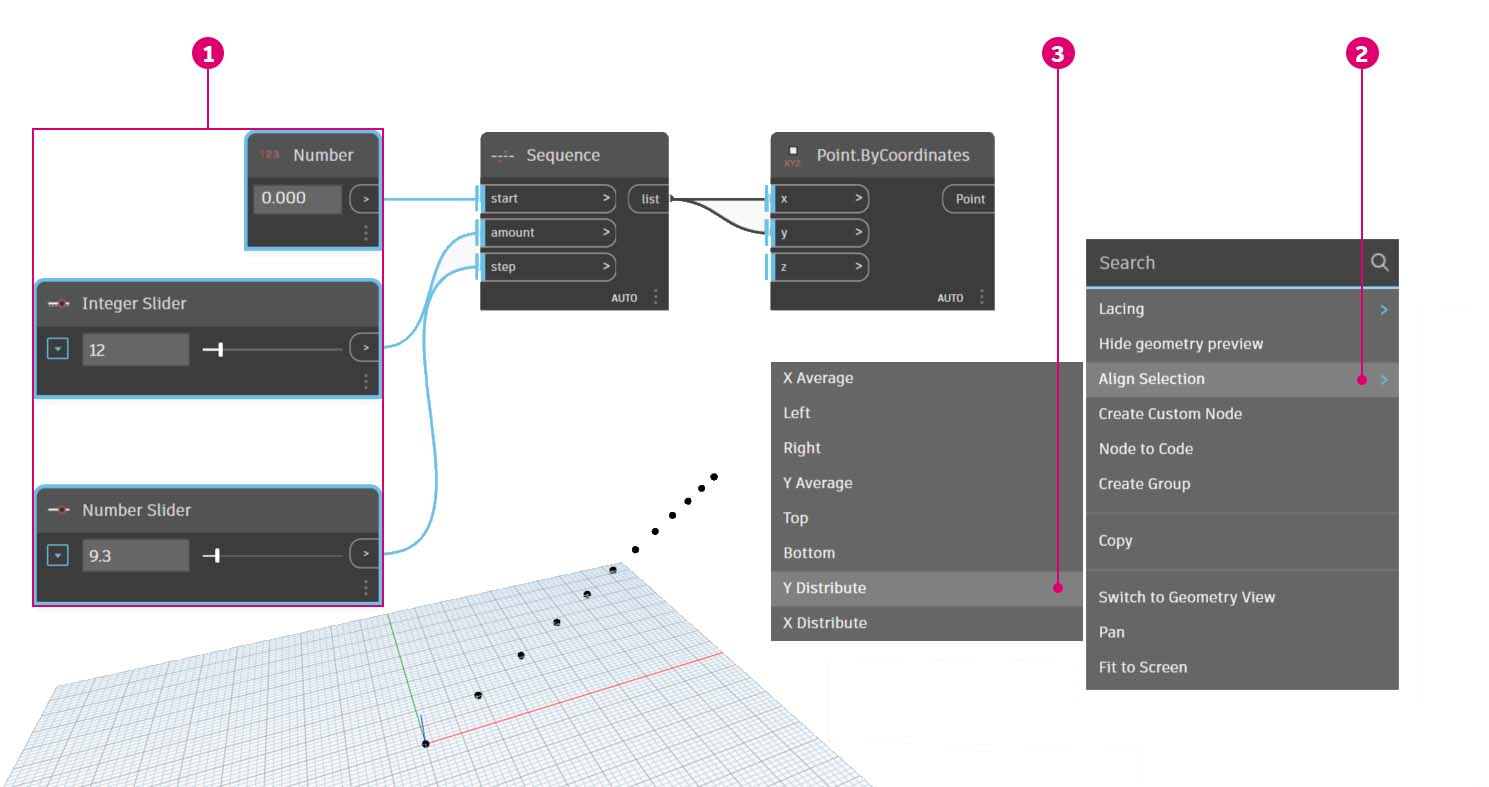Choose Right alignment

[927, 448]
